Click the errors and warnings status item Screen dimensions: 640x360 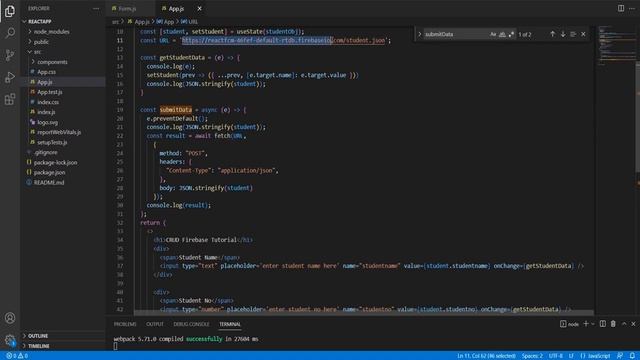[17, 356]
